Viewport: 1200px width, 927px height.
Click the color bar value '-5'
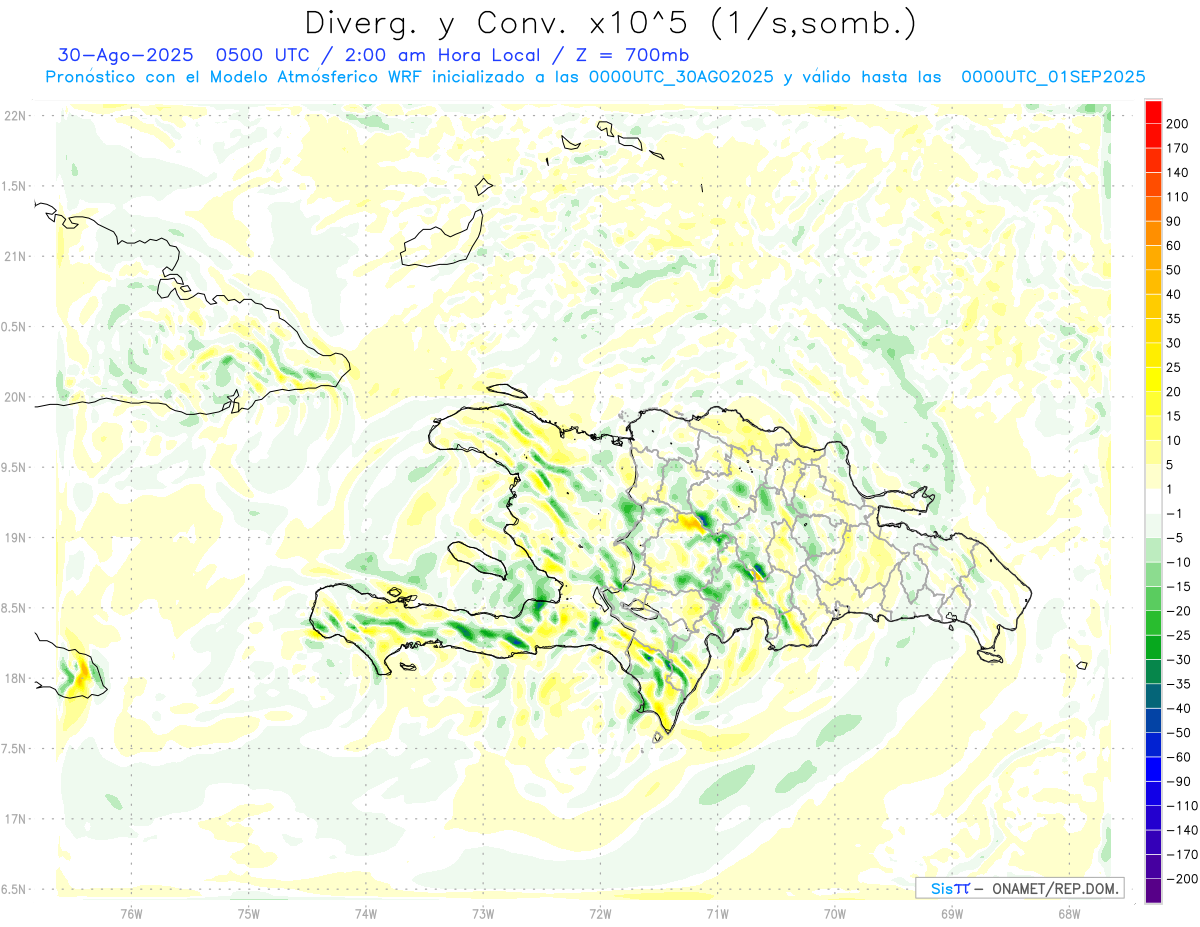(1174, 538)
